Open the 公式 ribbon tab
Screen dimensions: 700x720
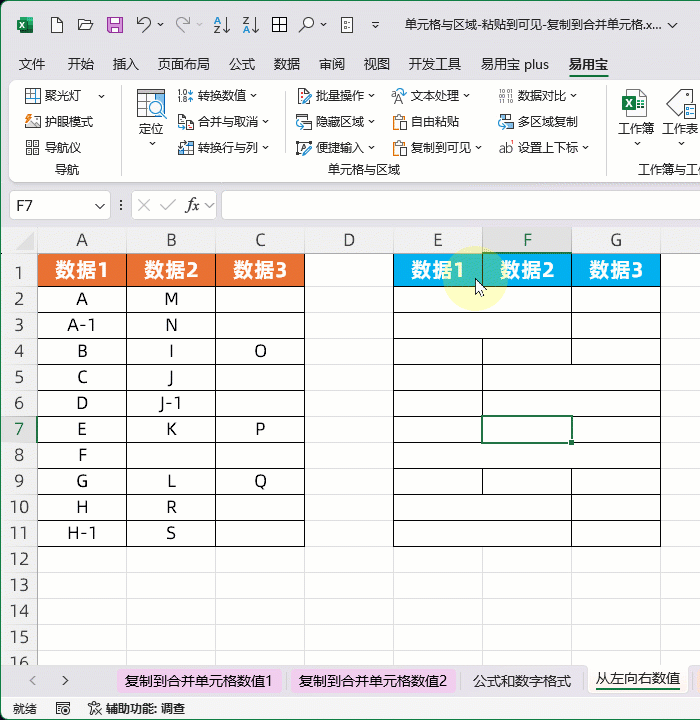[x=242, y=64]
